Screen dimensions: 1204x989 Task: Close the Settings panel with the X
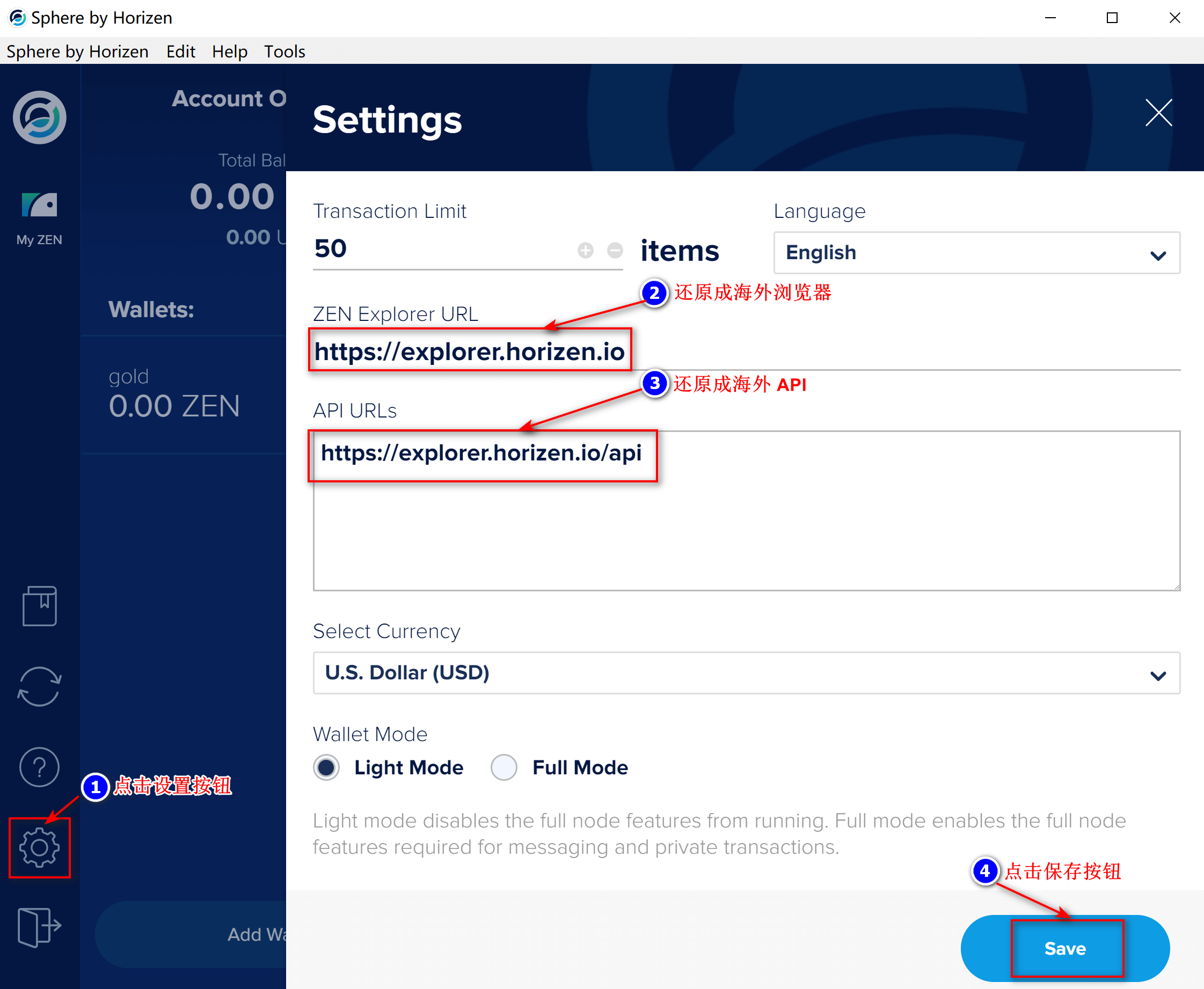click(1158, 112)
